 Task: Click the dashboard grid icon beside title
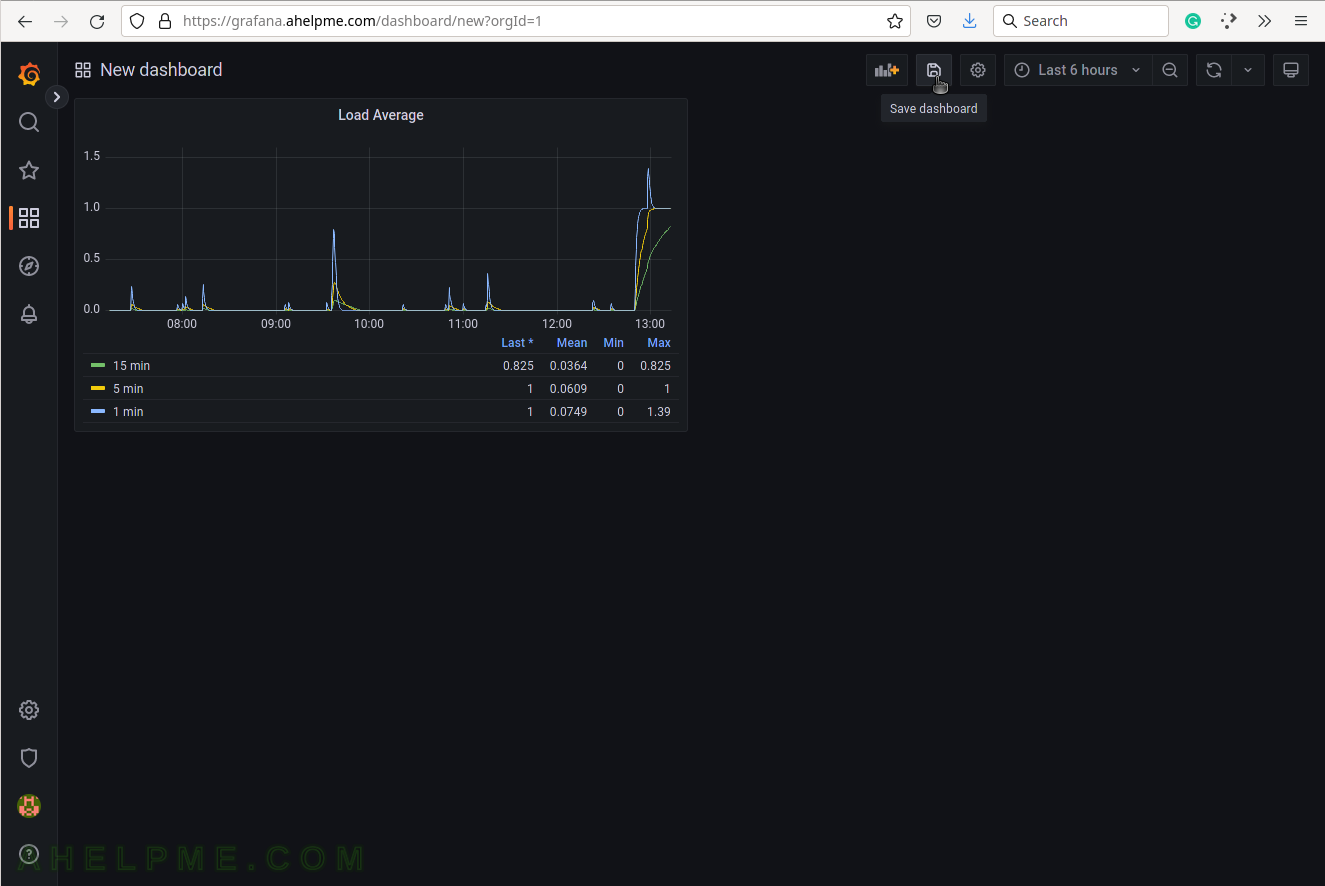tap(83, 70)
